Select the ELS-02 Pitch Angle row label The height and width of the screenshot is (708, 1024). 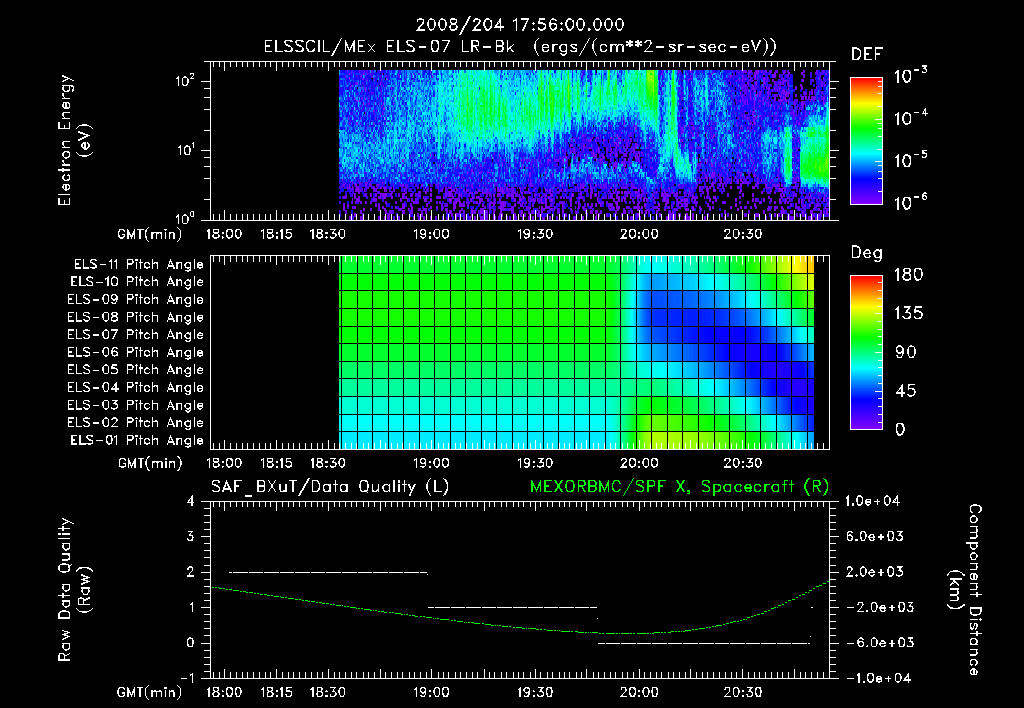(x=135, y=423)
